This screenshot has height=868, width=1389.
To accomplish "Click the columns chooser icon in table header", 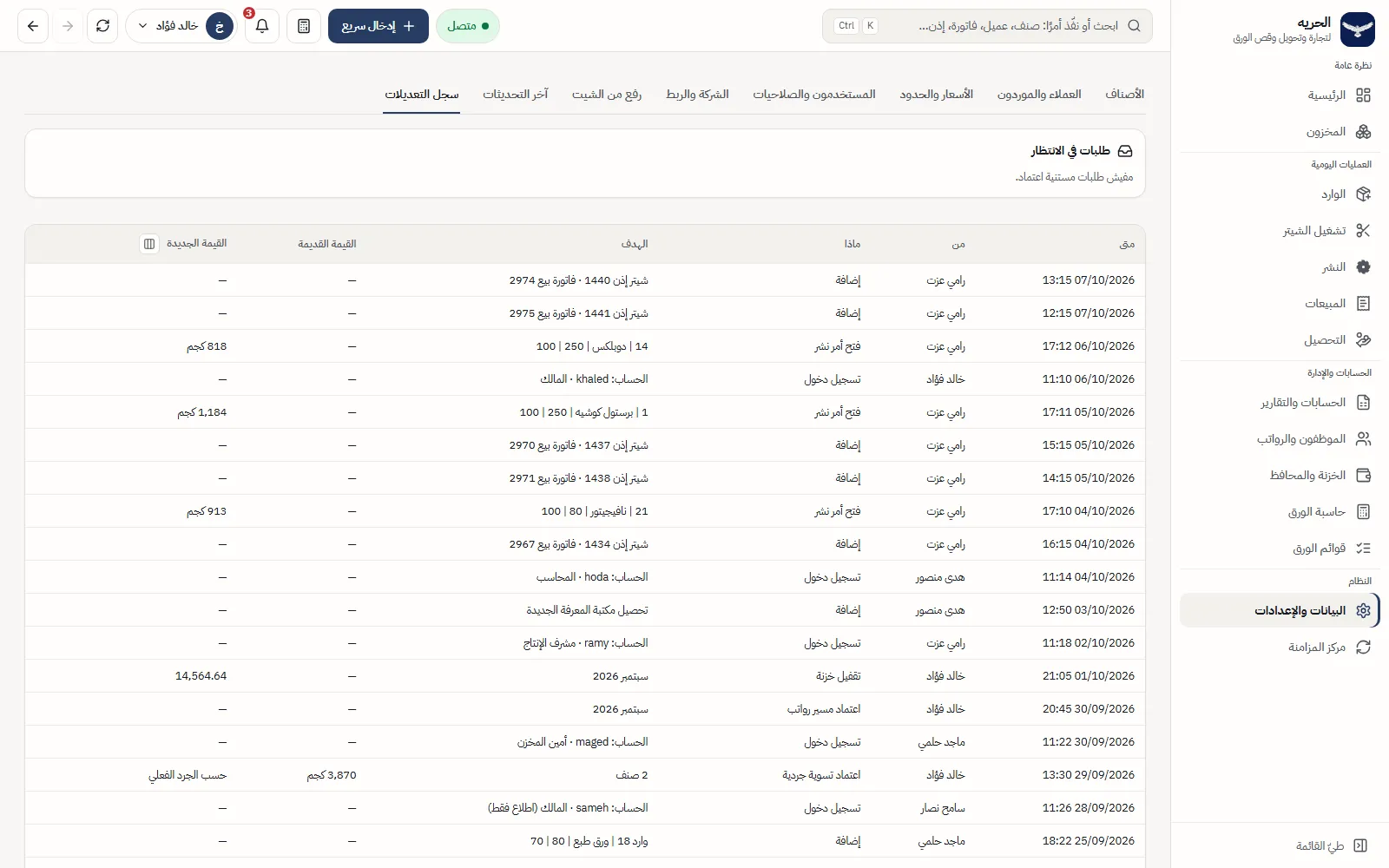I will (x=149, y=244).
